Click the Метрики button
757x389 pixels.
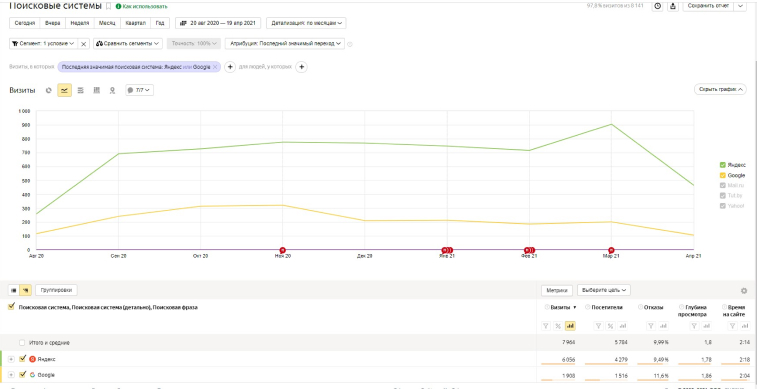coord(557,291)
